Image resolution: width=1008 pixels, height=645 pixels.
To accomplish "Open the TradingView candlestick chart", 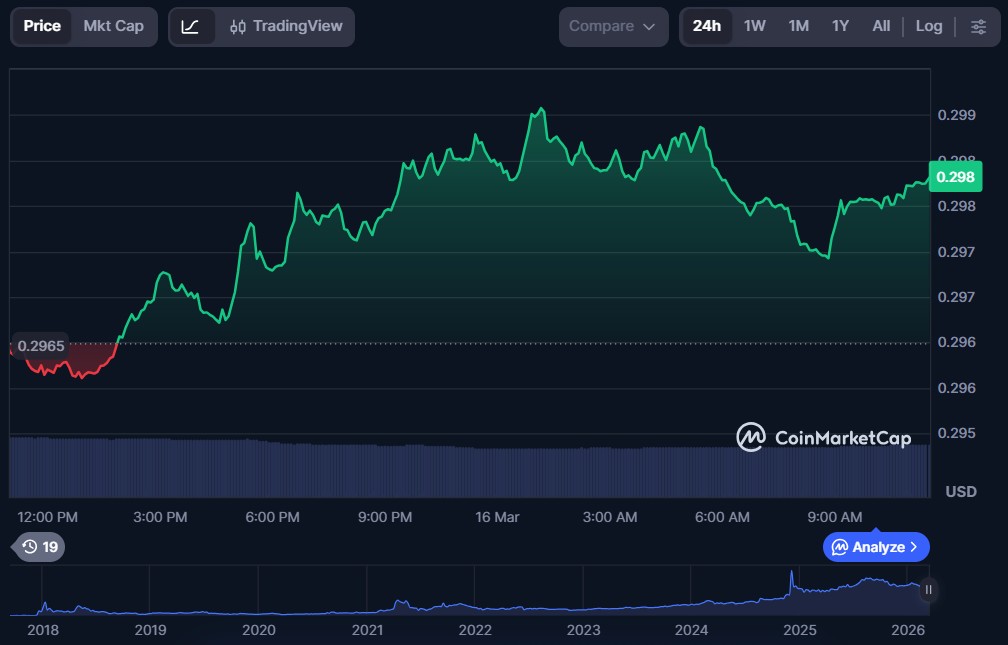I will 286,26.
